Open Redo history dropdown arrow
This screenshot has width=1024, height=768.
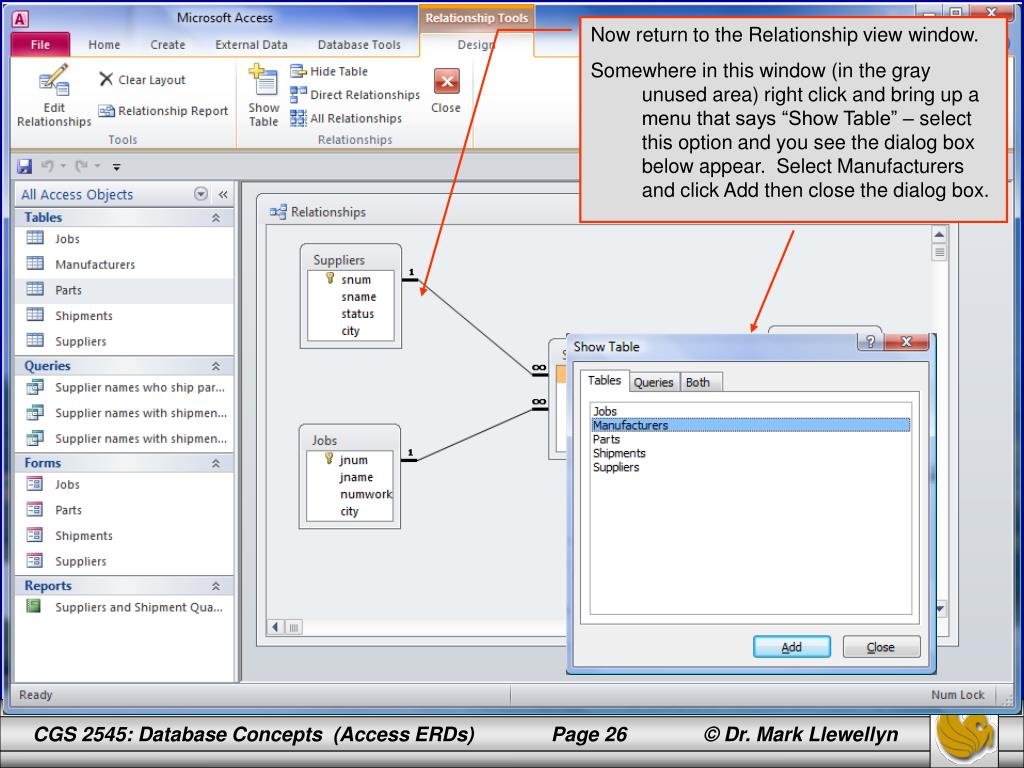(x=97, y=167)
